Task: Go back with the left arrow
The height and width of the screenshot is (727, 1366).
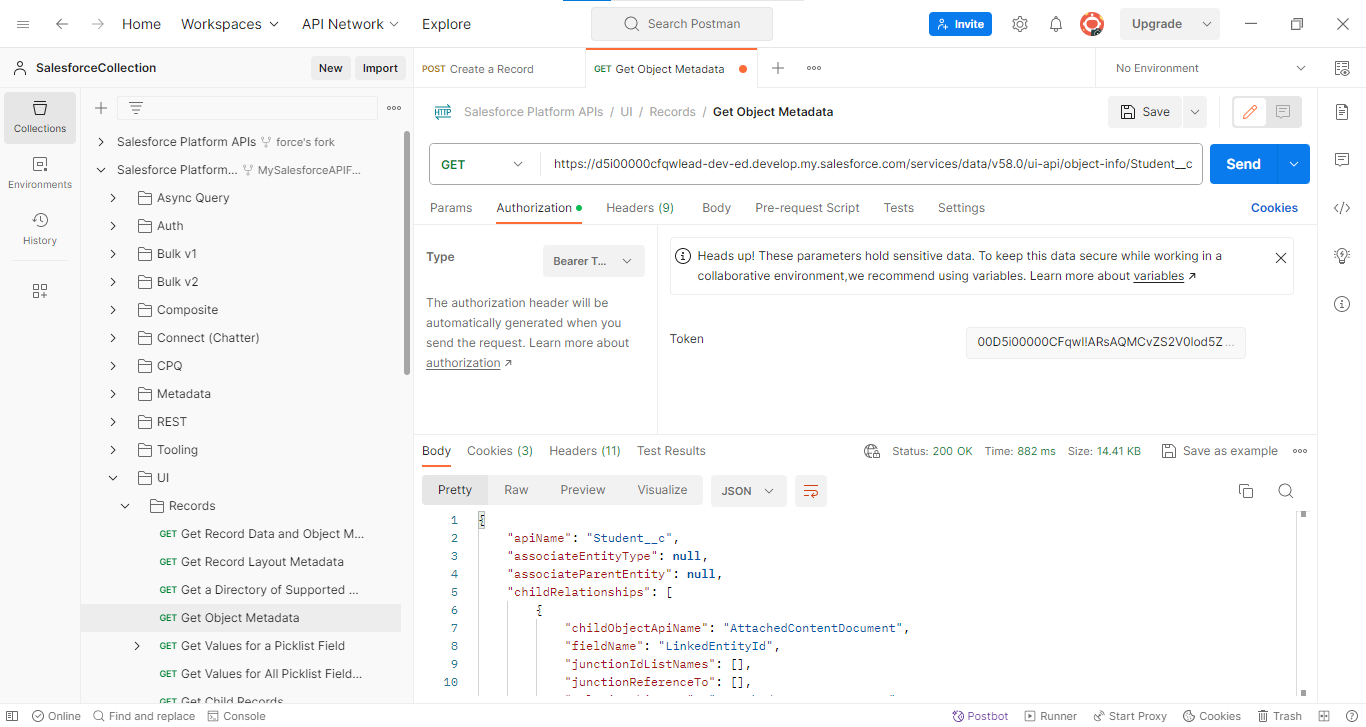Action: click(x=62, y=24)
